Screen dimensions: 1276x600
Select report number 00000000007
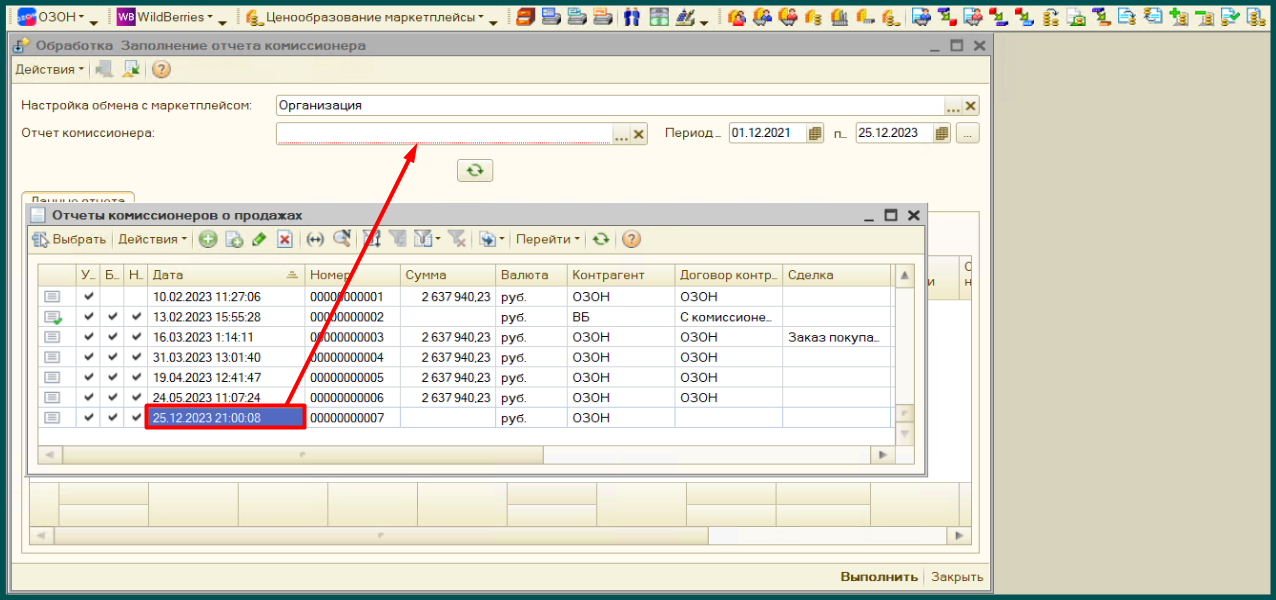[x=352, y=418]
